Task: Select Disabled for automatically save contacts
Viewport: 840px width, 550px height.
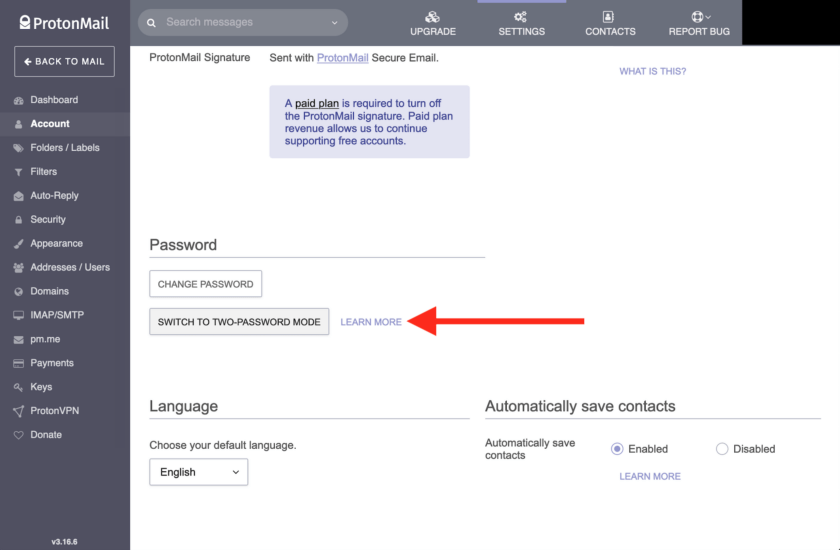Action: pyautogui.click(x=722, y=449)
